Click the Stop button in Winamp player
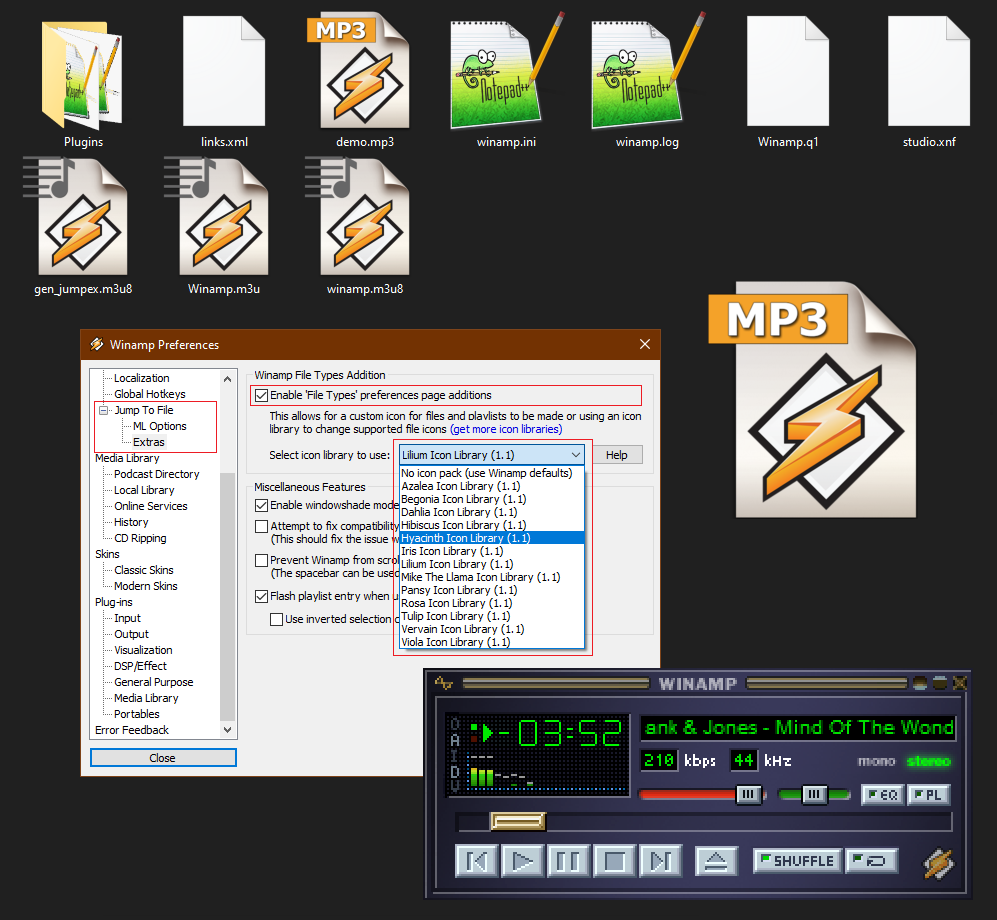This screenshot has width=997, height=920. 614,862
